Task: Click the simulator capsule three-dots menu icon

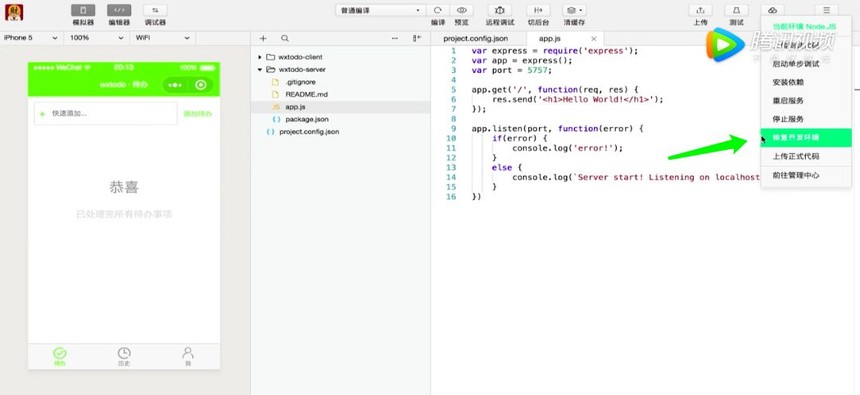Action: pos(175,85)
